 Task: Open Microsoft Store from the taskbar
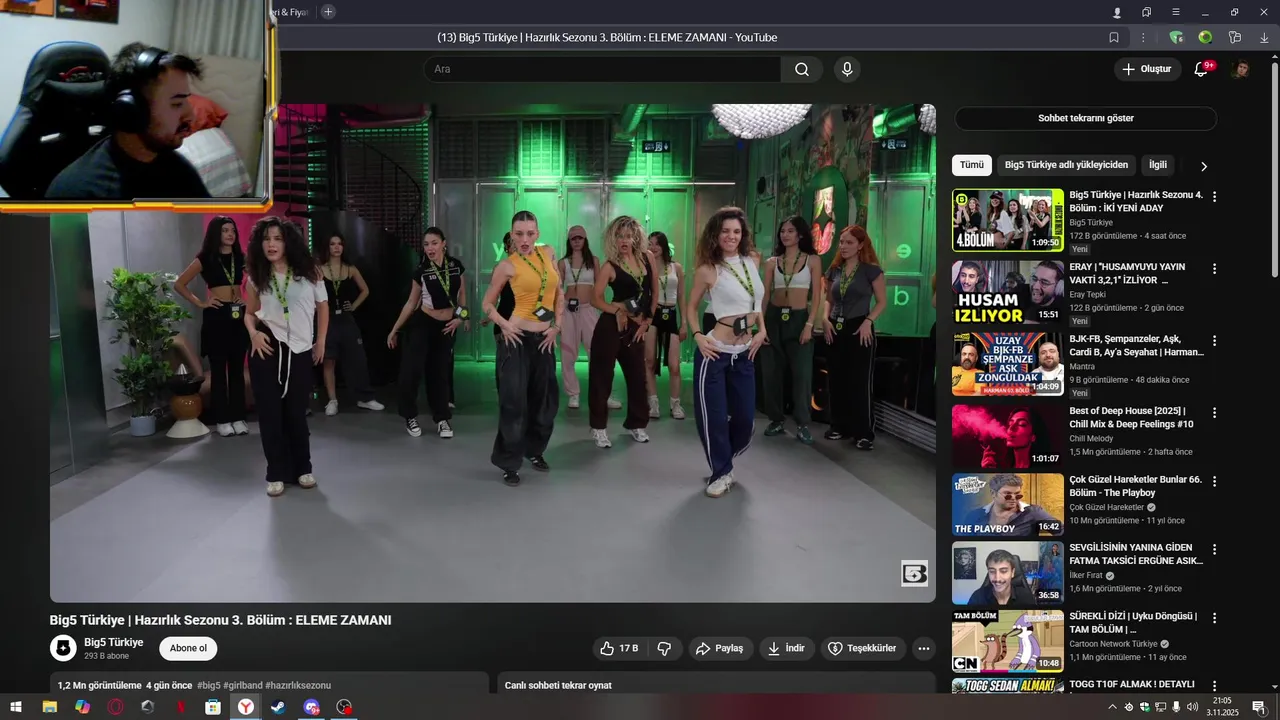point(213,707)
